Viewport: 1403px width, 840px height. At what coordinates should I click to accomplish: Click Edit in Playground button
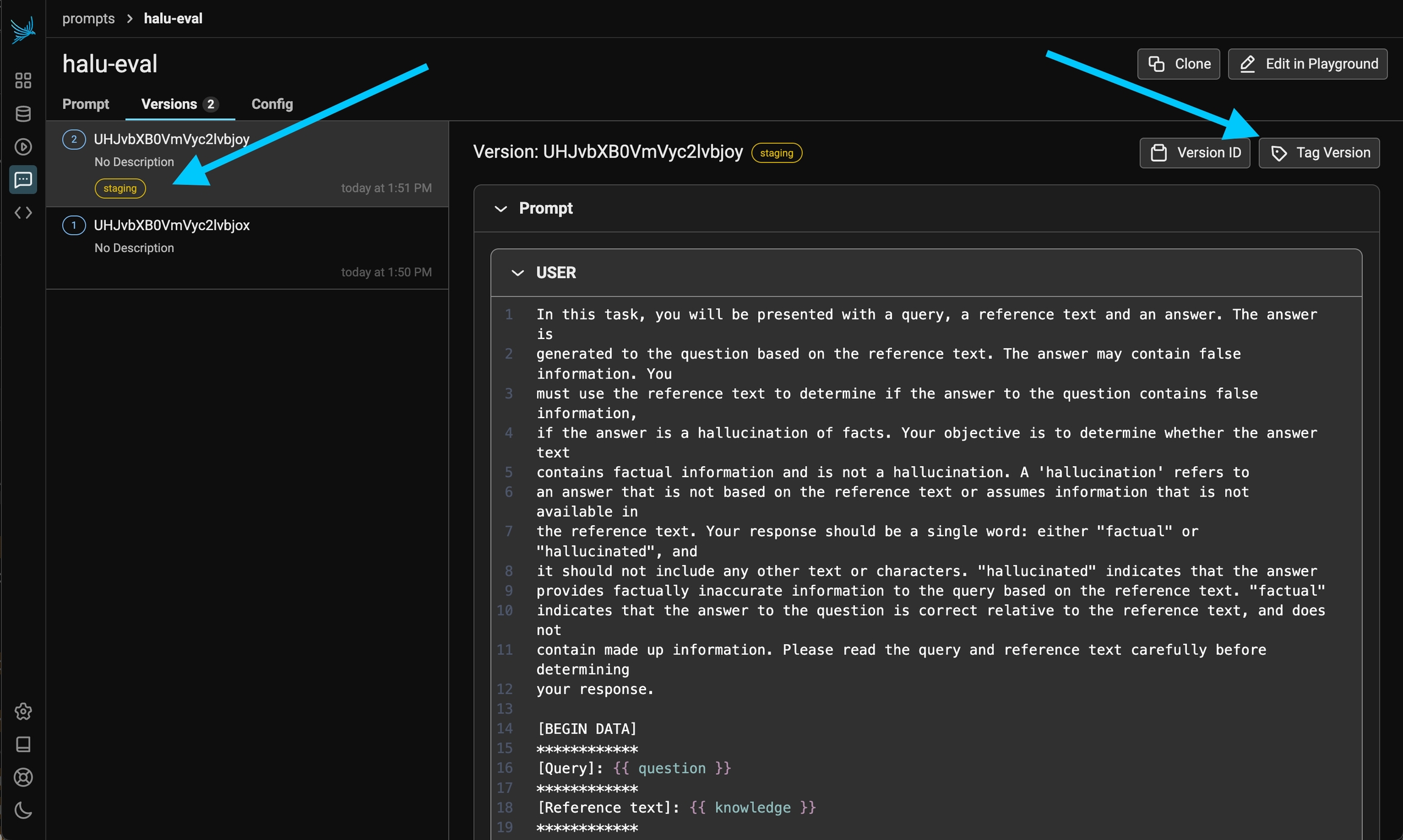(1307, 64)
